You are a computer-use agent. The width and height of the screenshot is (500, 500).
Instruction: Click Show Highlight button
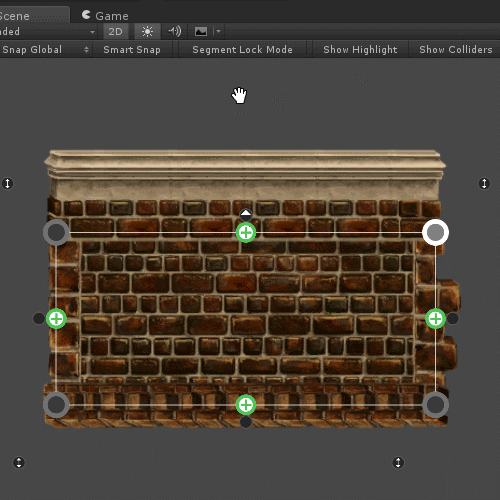360,50
